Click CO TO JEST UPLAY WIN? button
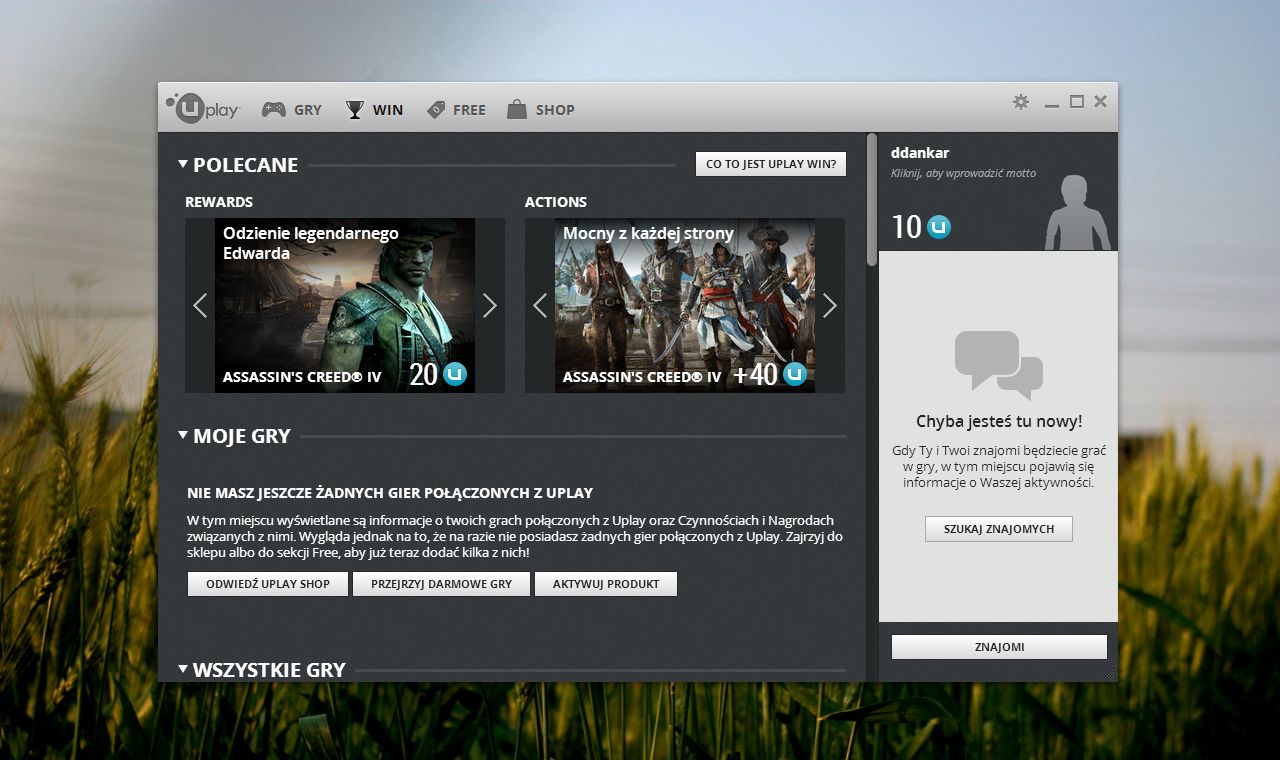Screen dimensions: 1280x760 pyautogui.click(x=771, y=164)
